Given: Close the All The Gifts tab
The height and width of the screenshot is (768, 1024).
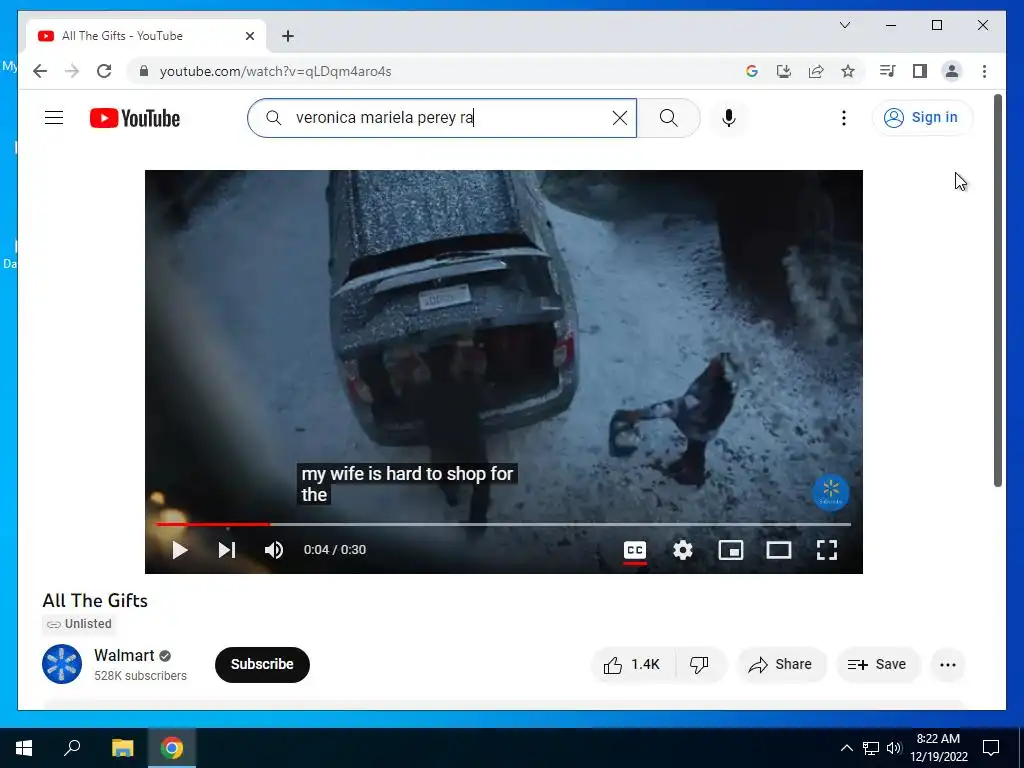Looking at the screenshot, I should click(x=249, y=36).
